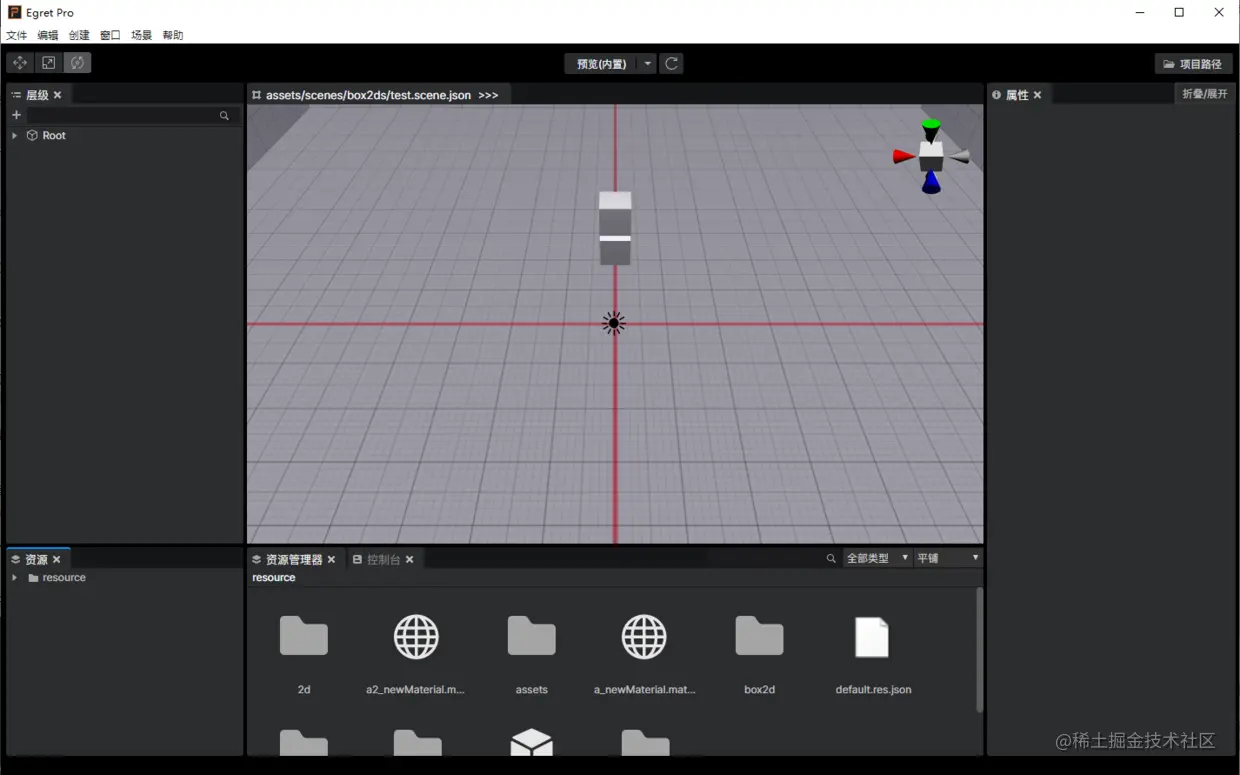Select the resource folder in tree
This screenshot has height=775, width=1240.
tap(64, 578)
